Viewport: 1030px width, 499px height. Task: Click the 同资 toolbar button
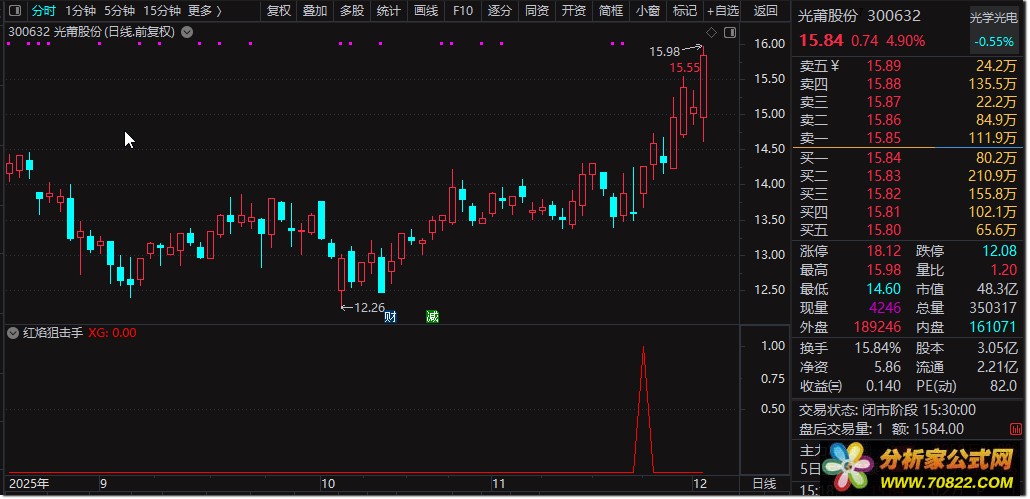[x=537, y=11]
